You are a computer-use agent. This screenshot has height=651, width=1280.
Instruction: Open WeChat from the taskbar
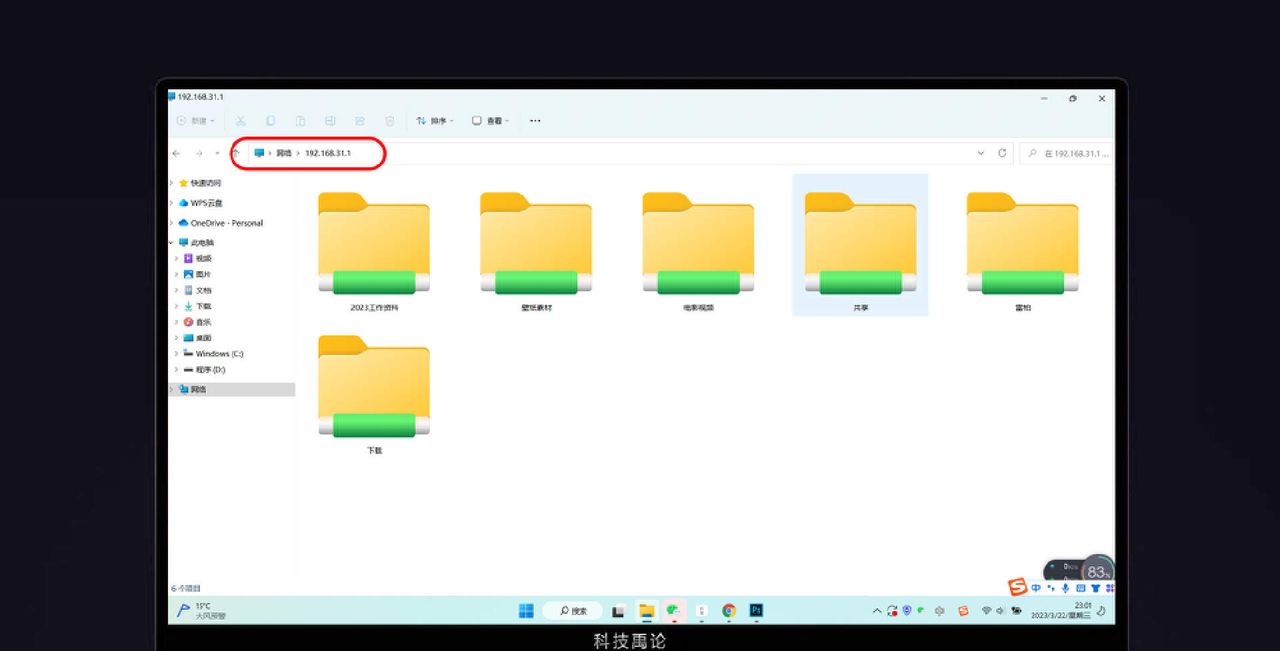674,610
